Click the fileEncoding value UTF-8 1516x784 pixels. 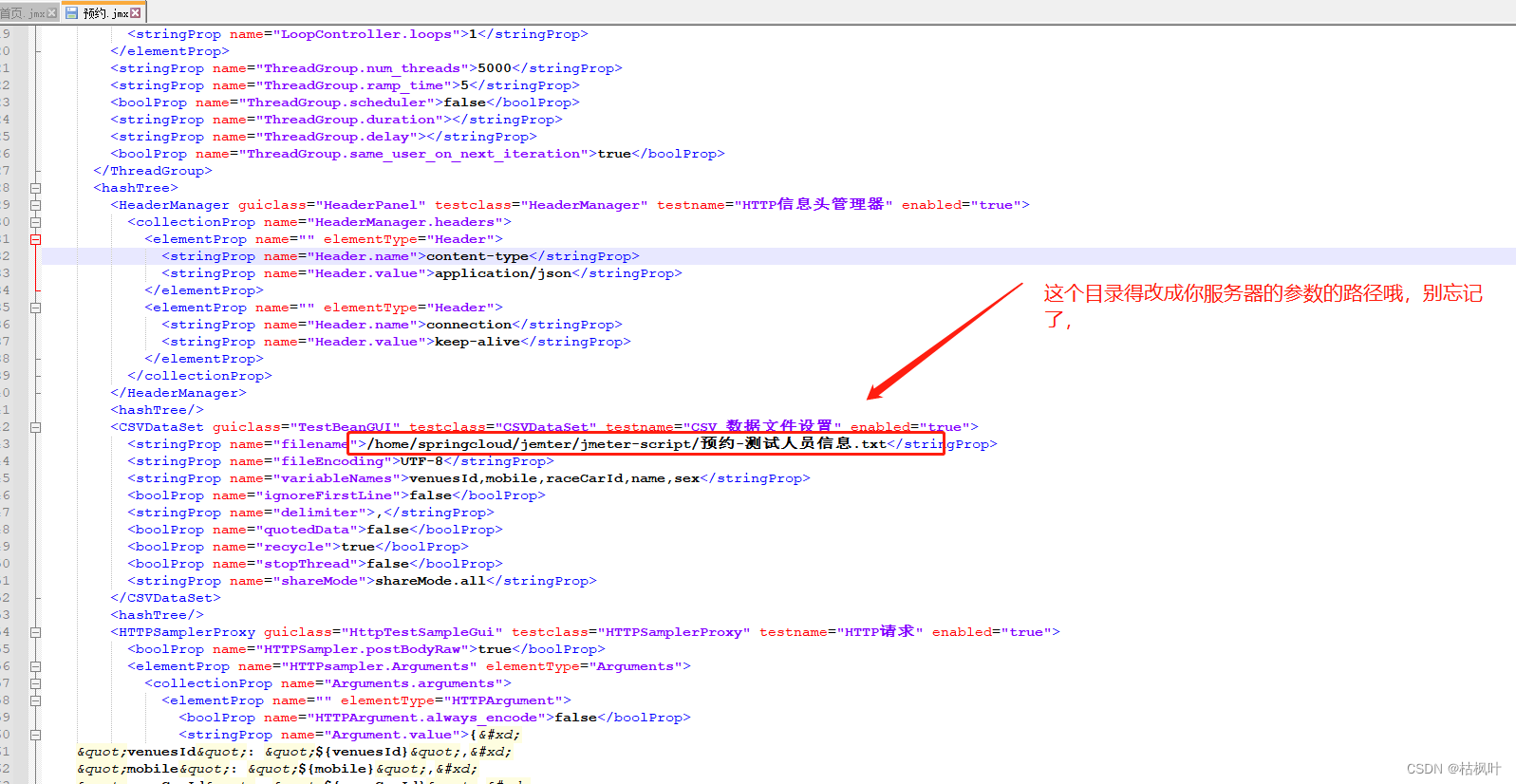pyautogui.click(x=421, y=461)
